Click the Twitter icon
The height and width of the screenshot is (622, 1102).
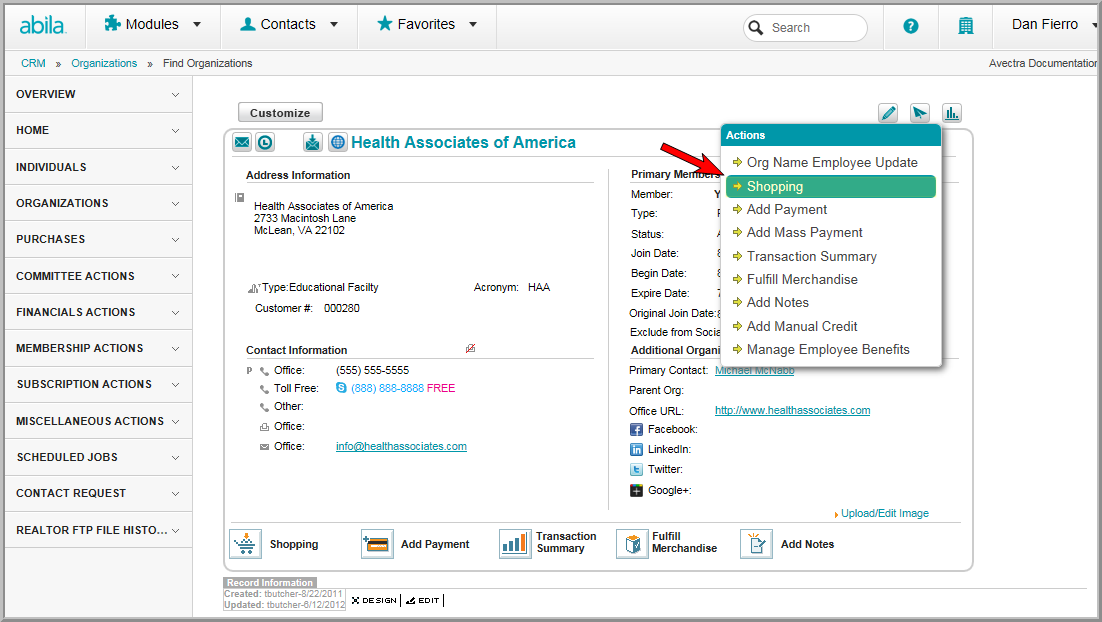636,469
